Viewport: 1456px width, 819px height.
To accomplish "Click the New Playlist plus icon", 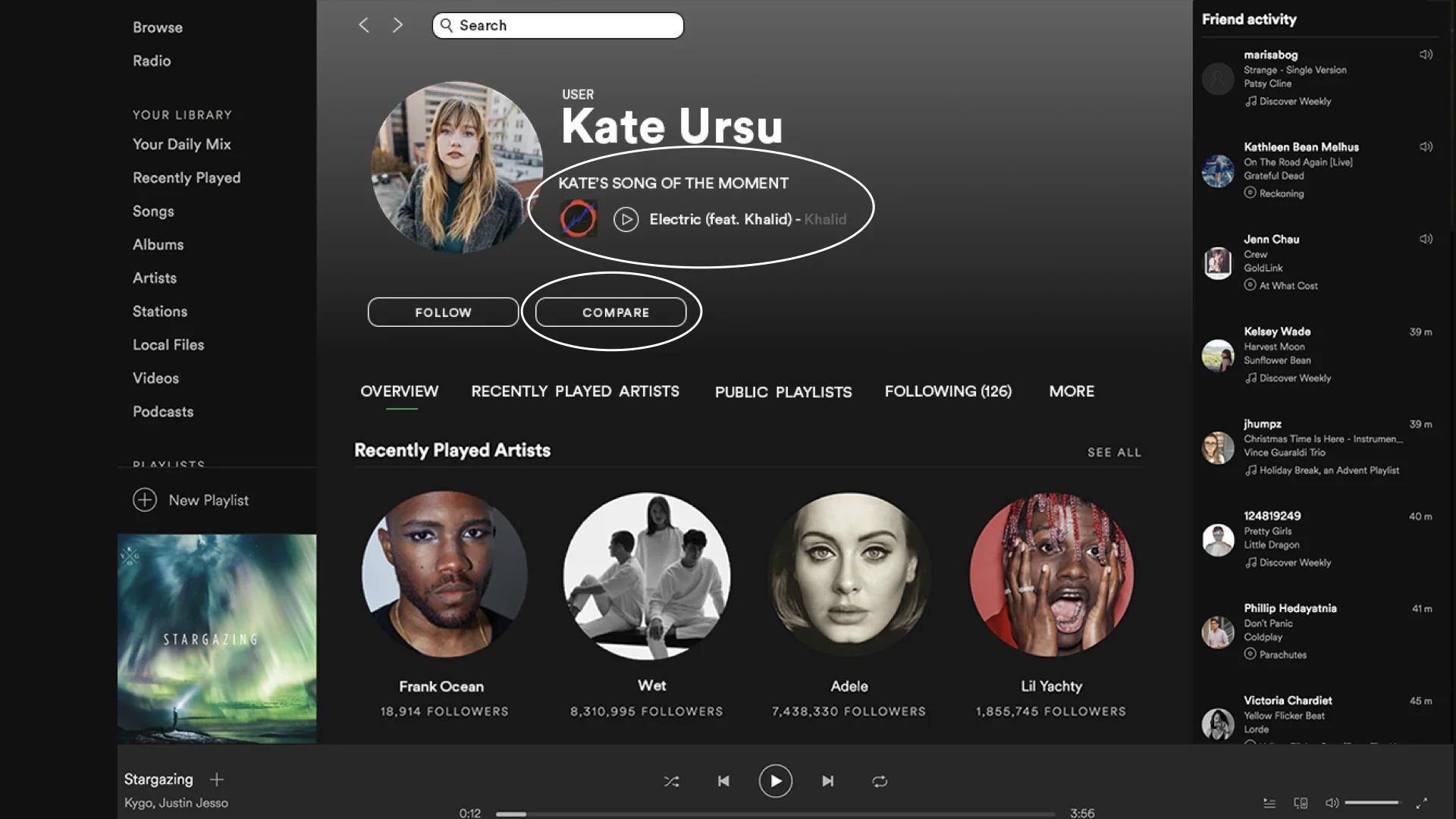I will pyautogui.click(x=145, y=500).
